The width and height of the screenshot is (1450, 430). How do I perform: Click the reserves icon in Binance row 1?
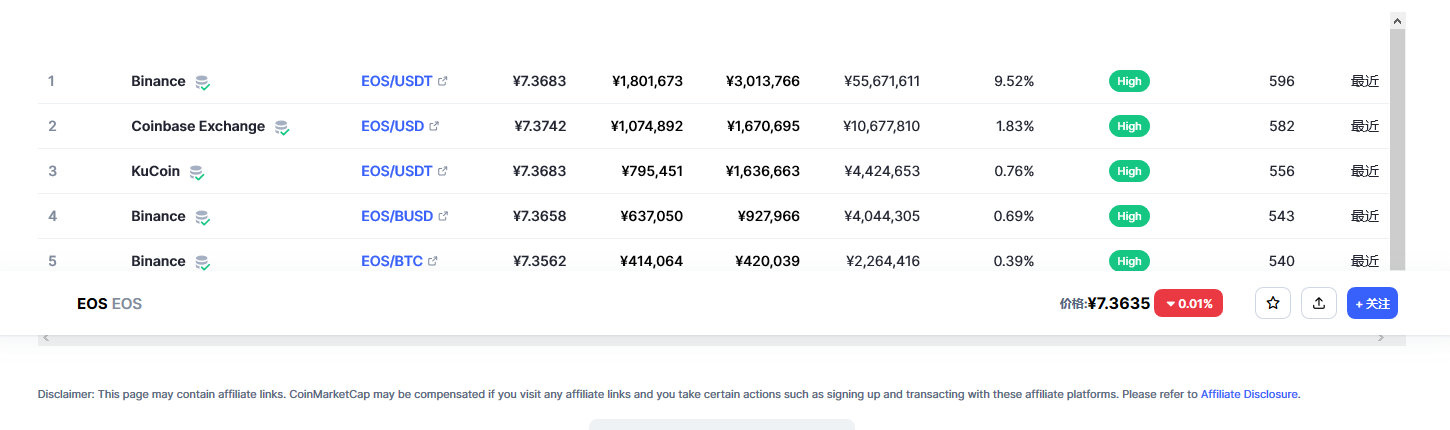(x=202, y=82)
